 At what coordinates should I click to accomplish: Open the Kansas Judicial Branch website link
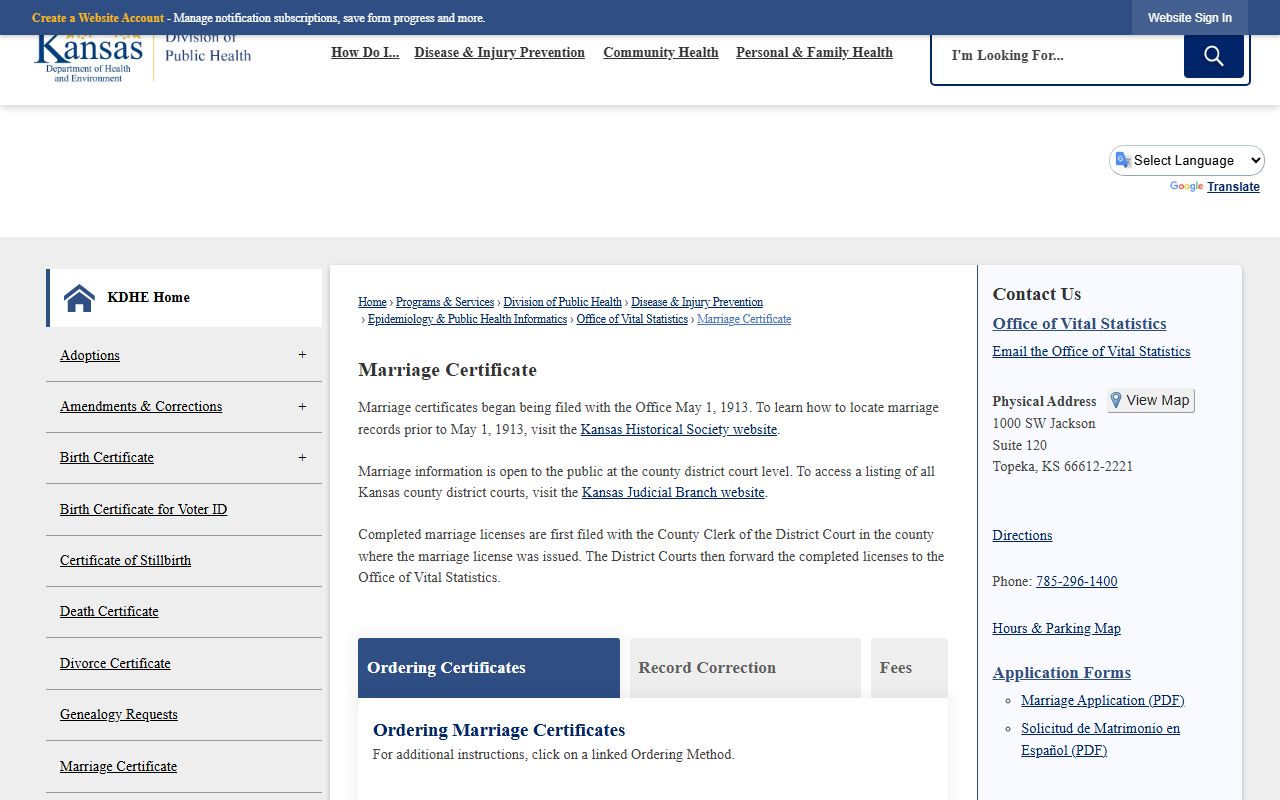(673, 493)
